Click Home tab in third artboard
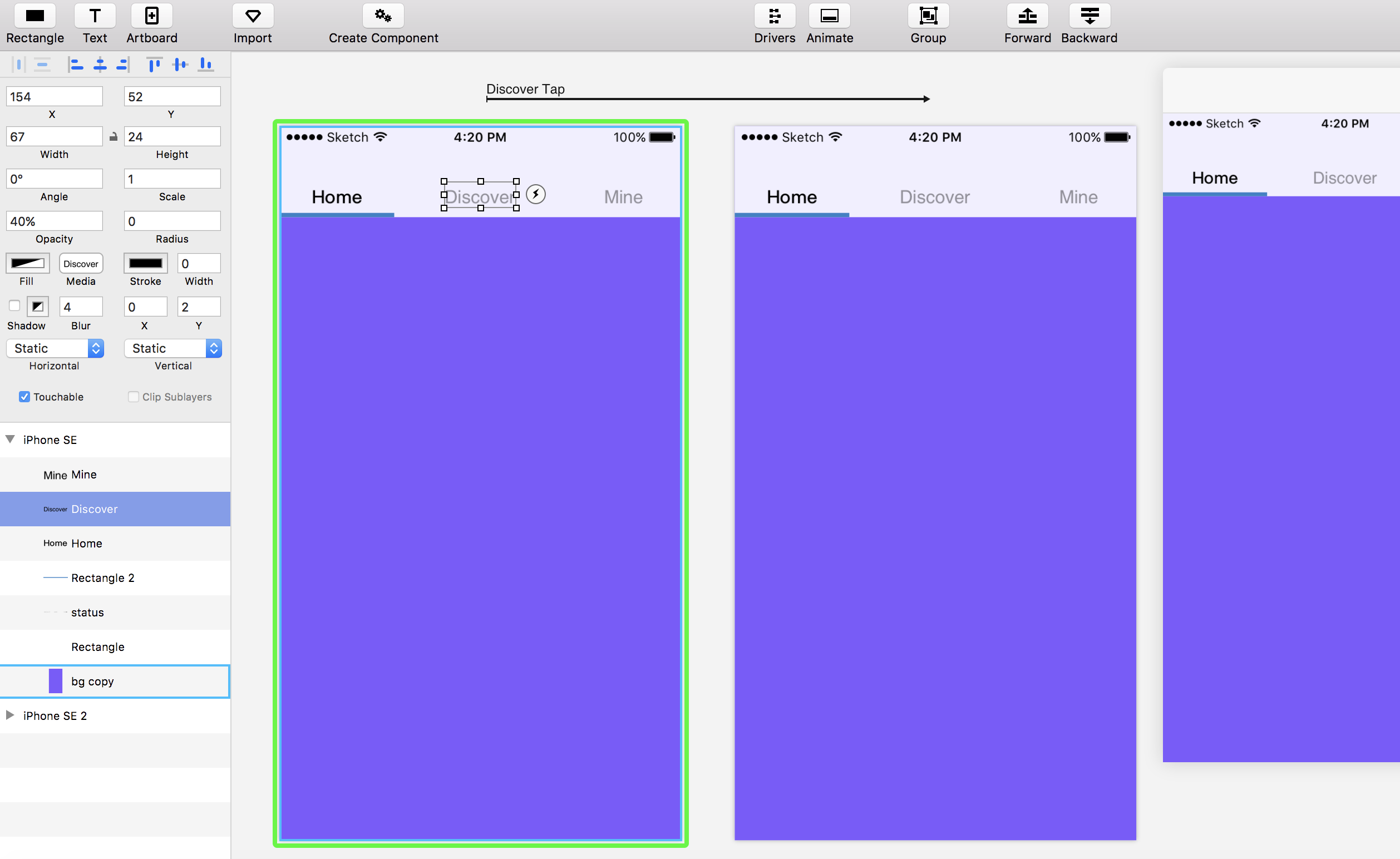Image resolution: width=1400 pixels, height=859 pixels. (x=1215, y=178)
